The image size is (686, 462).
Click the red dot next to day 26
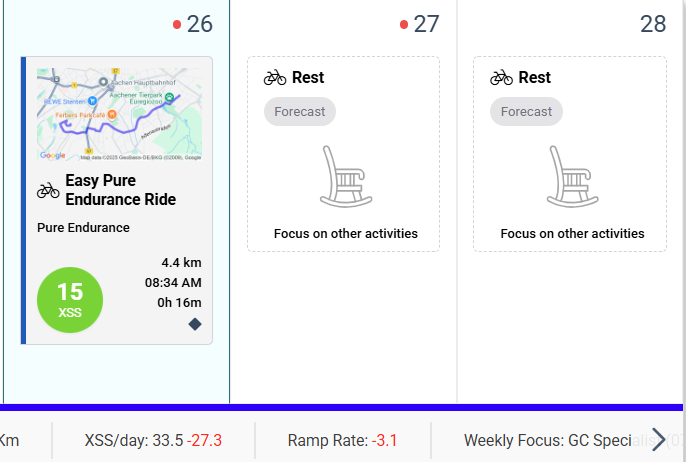click(x=177, y=24)
